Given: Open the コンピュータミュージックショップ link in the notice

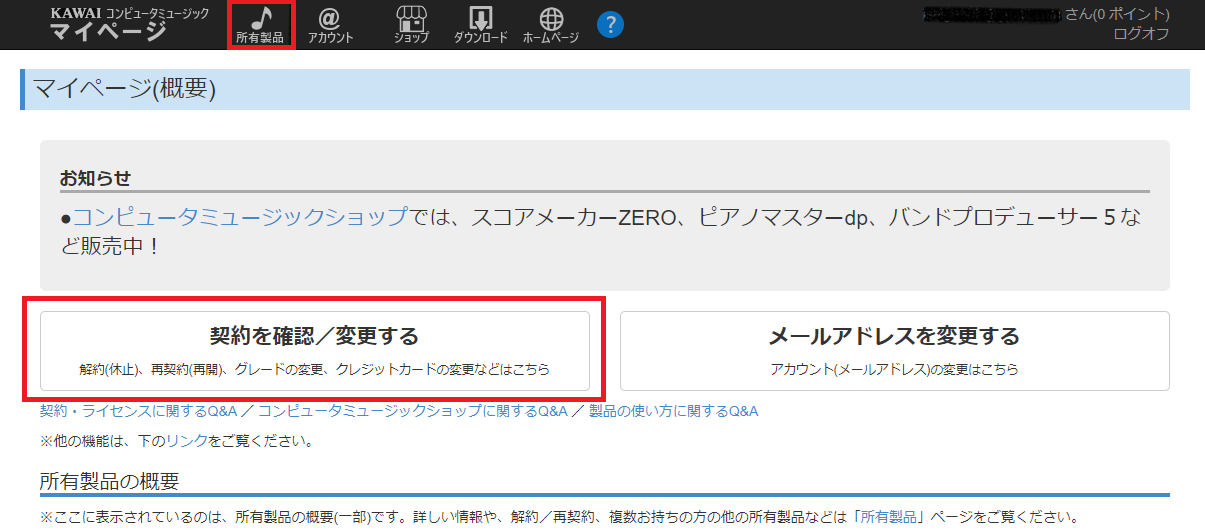Looking at the screenshot, I should [x=240, y=217].
